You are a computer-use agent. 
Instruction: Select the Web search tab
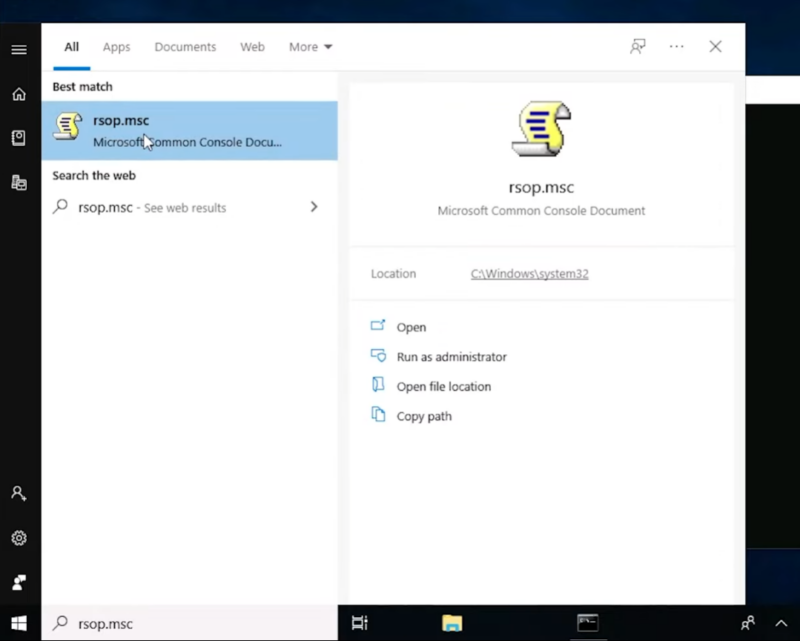coord(252,47)
